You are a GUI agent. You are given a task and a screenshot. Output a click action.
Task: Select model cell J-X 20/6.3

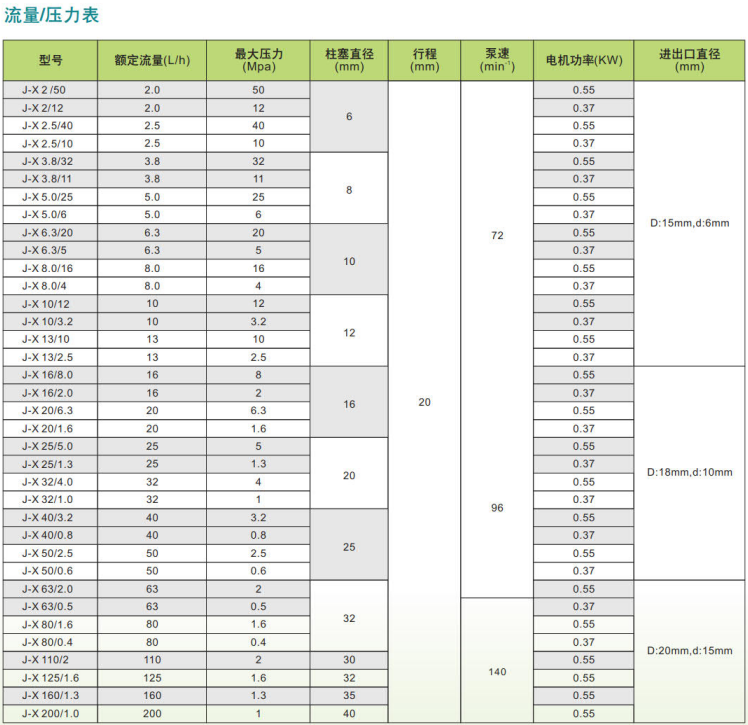point(51,411)
